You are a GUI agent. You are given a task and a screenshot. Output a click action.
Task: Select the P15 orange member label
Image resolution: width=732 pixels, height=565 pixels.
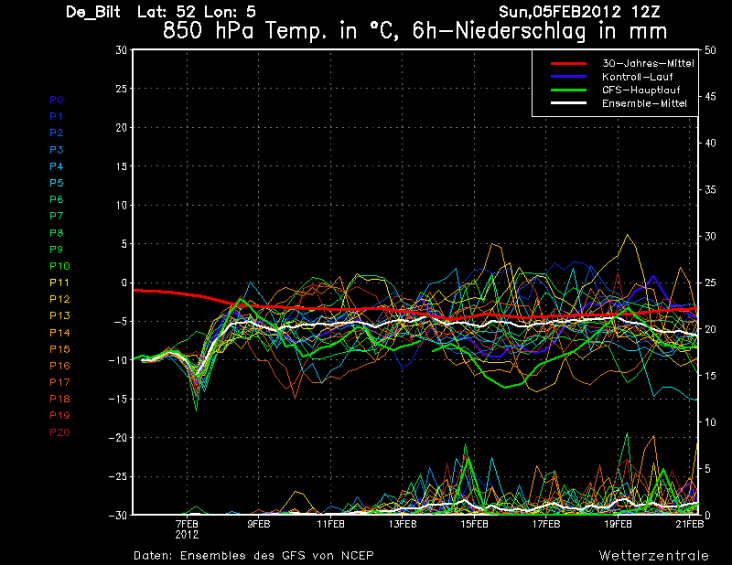pos(60,349)
